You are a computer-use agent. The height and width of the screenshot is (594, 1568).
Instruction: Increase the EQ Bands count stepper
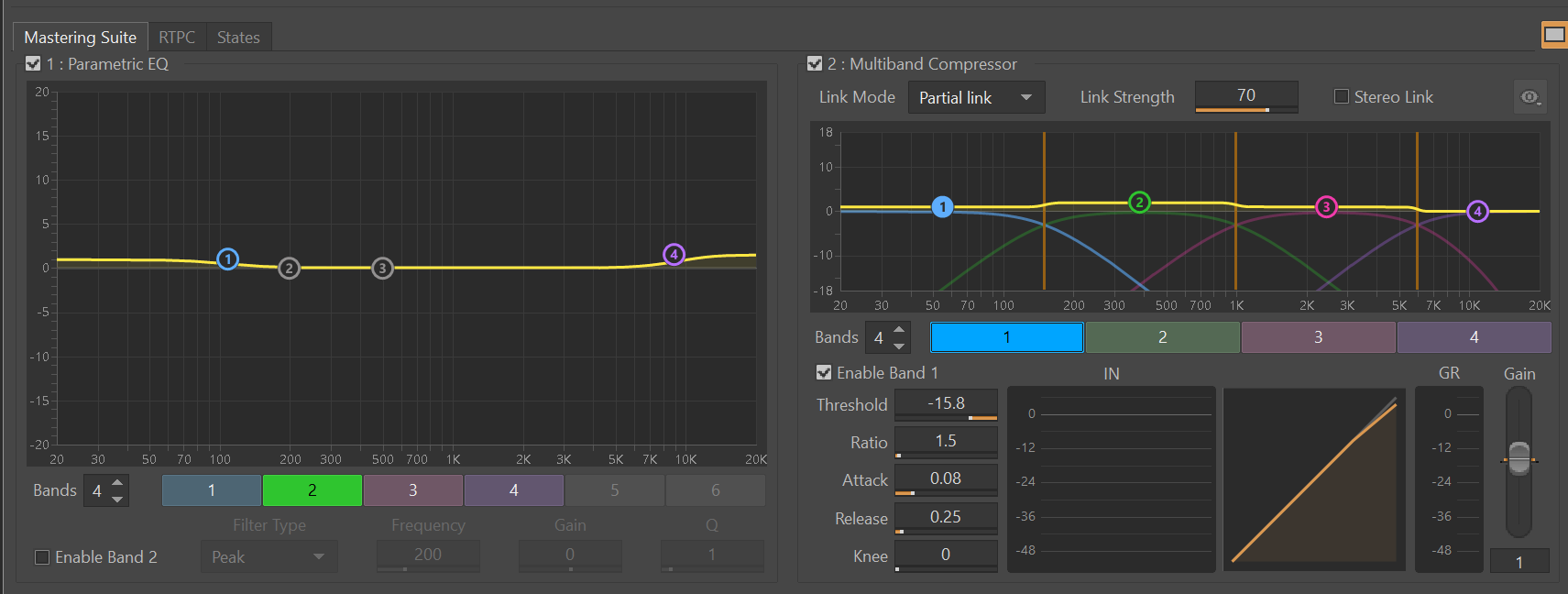coord(117,482)
